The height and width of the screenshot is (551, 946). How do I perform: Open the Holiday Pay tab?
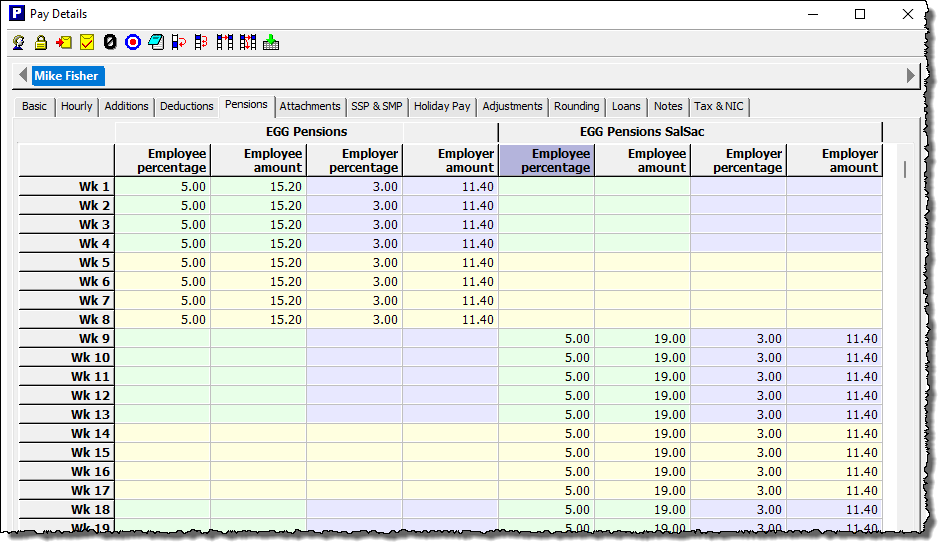(442, 106)
